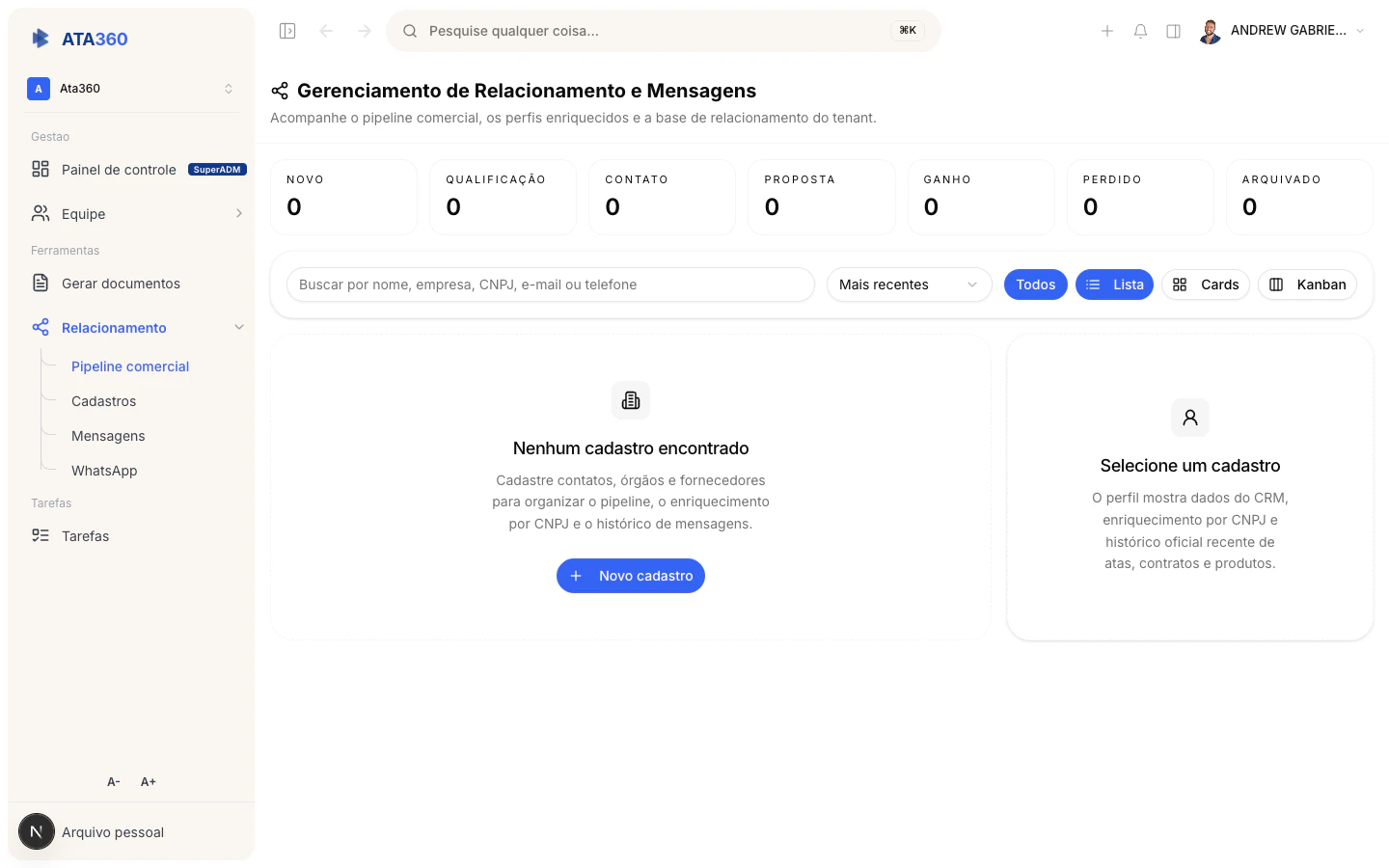Click the Tarefas checklist icon in sidebar
Screen dimensions: 1389x868
tap(40, 535)
